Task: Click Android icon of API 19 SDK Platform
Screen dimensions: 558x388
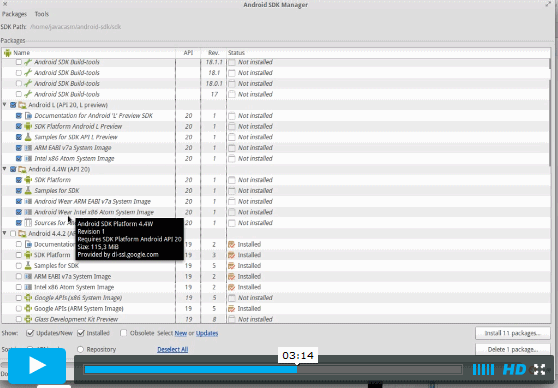Action: click(28, 255)
